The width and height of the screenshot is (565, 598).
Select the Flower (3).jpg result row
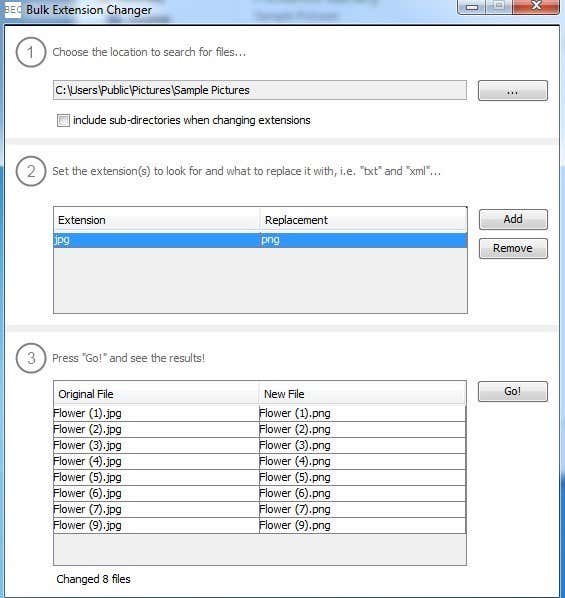[259, 445]
